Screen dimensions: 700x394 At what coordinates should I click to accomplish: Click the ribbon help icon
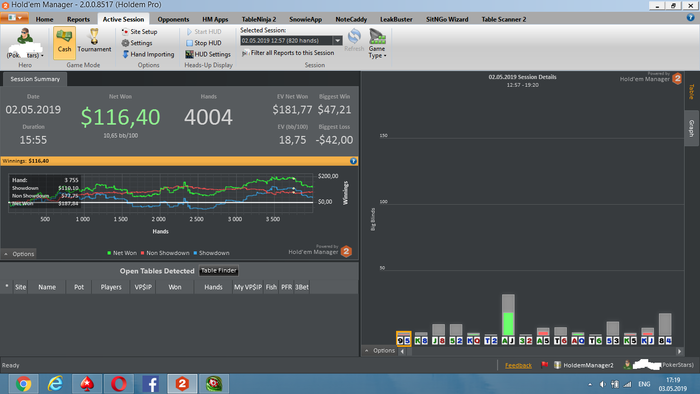(x=690, y=17)
